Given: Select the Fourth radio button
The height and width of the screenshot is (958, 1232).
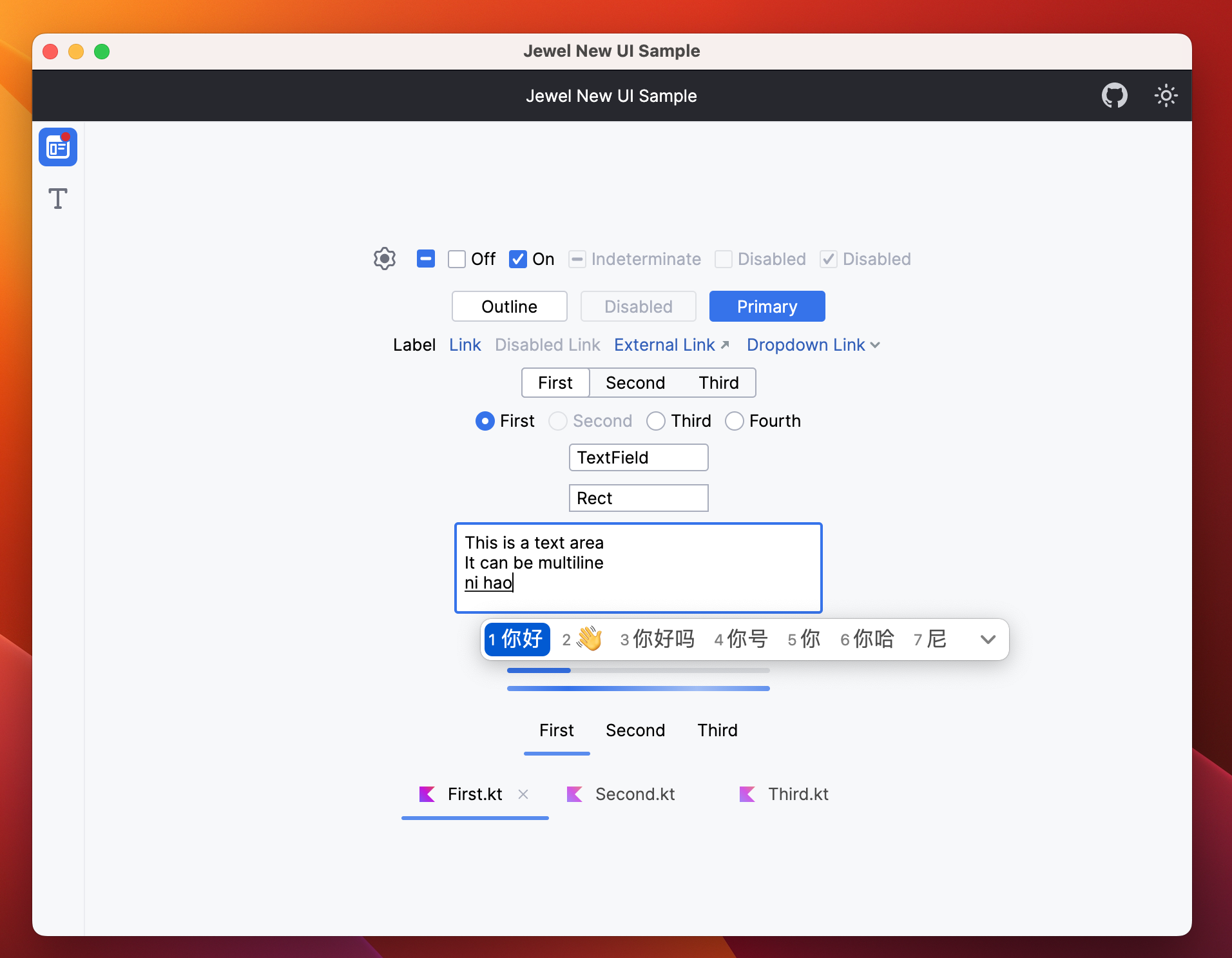Looking at the screenshot, I should 735,421.
